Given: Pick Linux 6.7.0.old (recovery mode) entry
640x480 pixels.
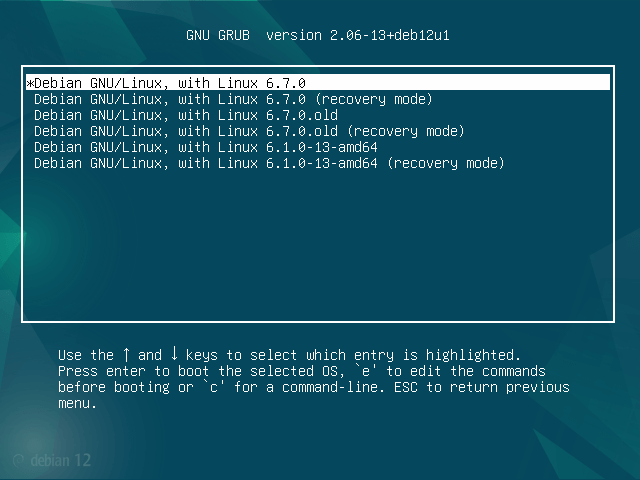Looking at the screenshot, I should pos(249,131).
